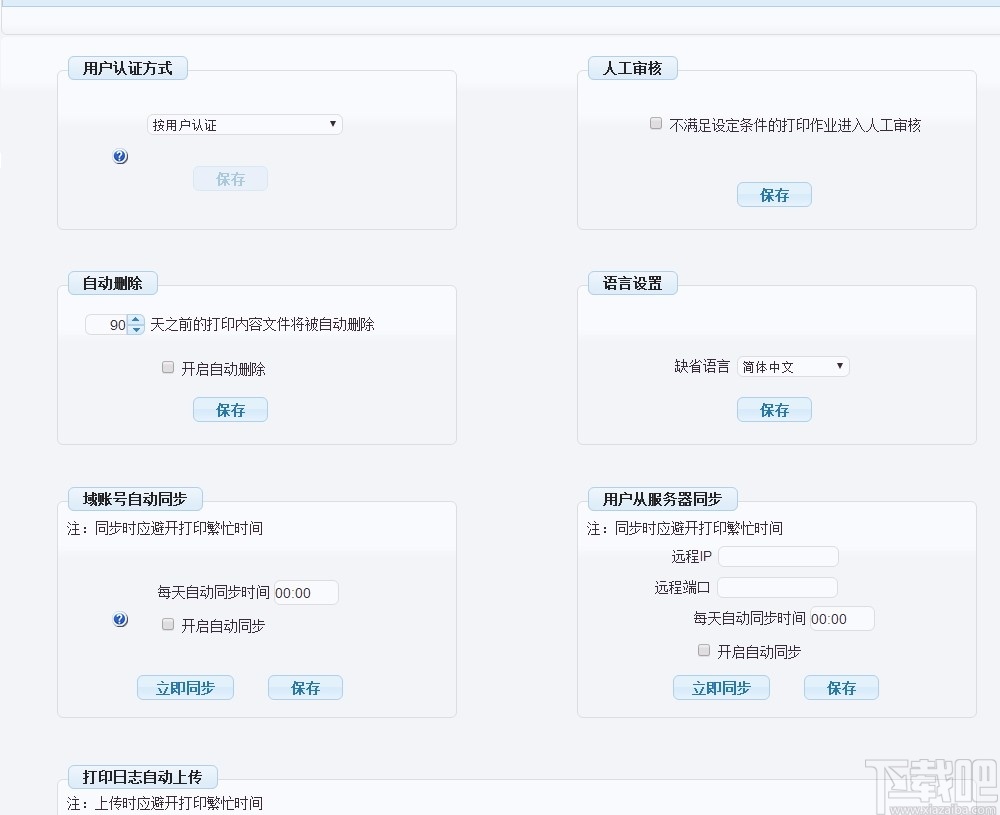Click 立即同步 in 用户从服务器同步 panel
Viewport: 1000px width, 815px height.
click(x=721, y=687)
